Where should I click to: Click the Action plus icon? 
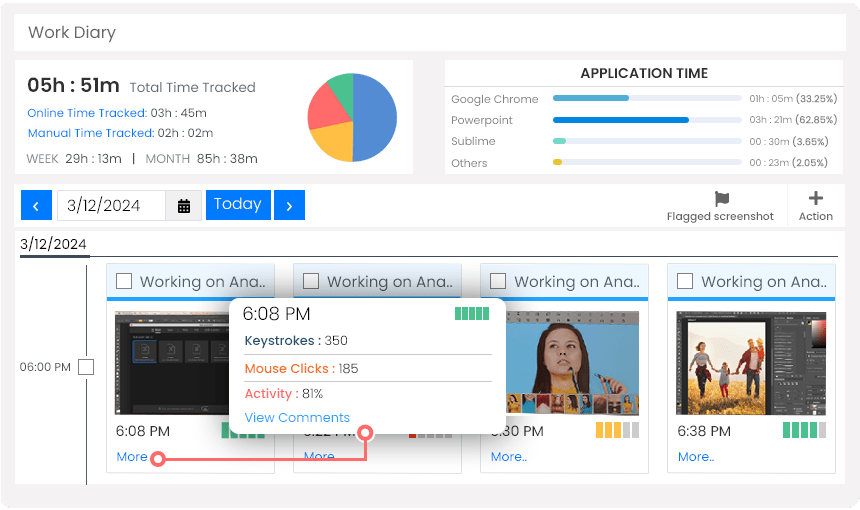pyautogui.click(x=815, y=199)
